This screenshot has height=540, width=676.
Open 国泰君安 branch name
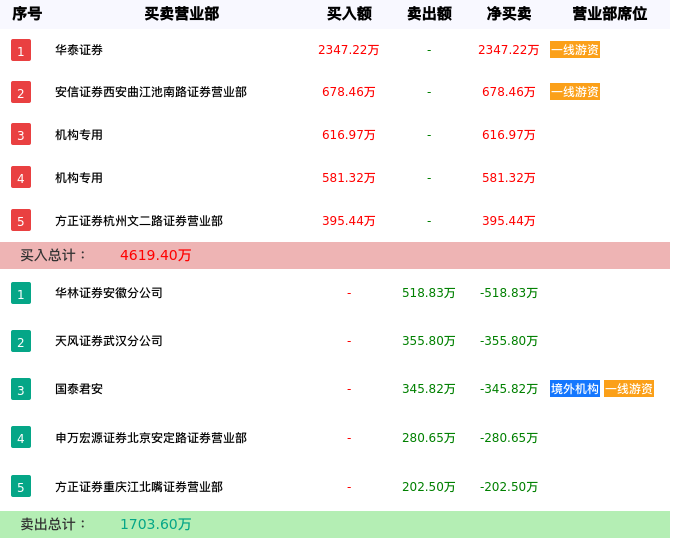[x=79, y=389]
